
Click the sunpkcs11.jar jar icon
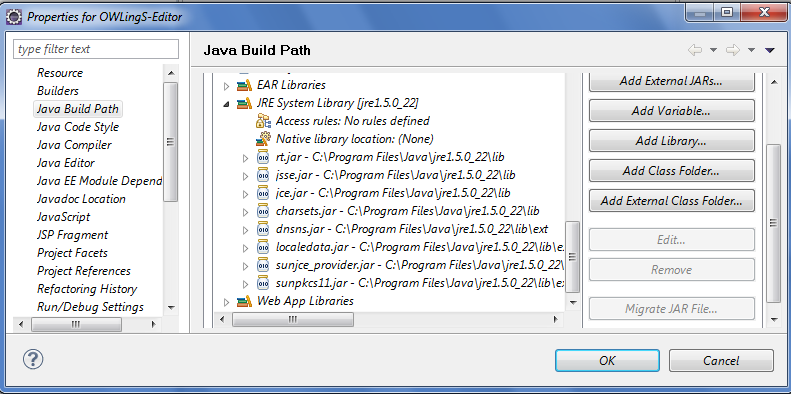pos(263,284)
